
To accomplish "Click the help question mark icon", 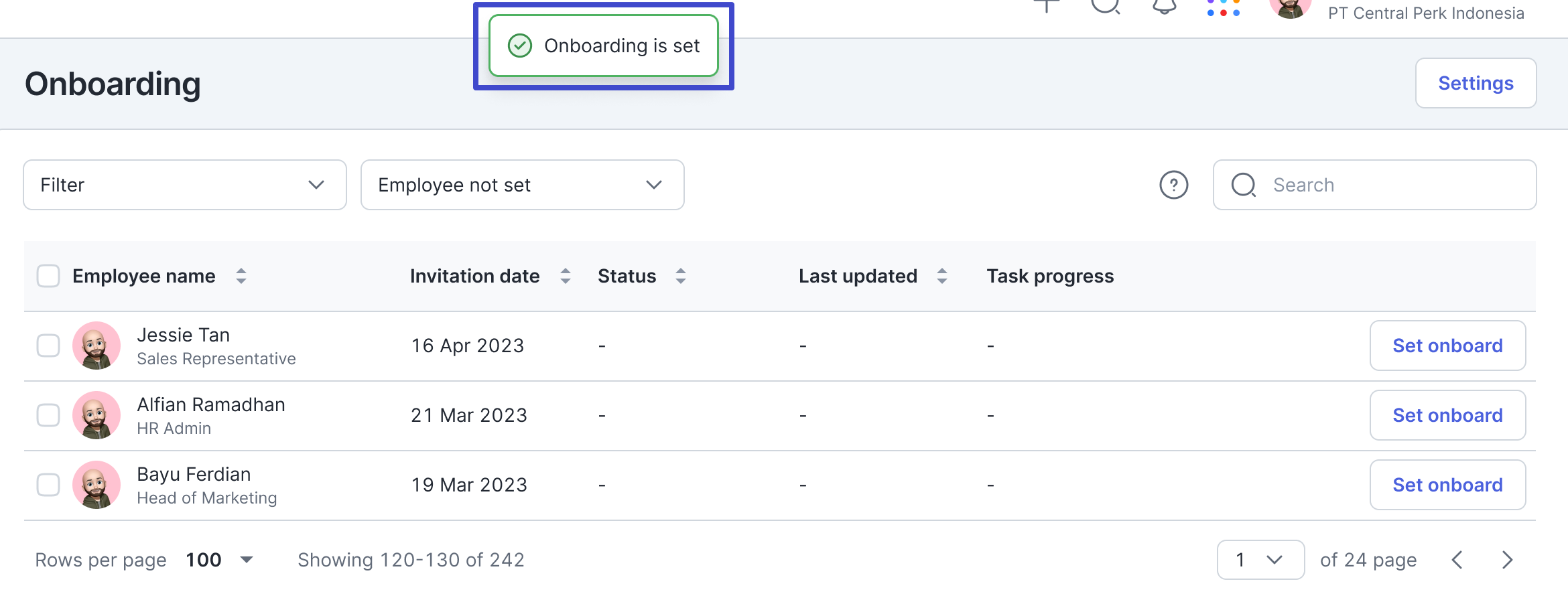I will (1173, 185).
